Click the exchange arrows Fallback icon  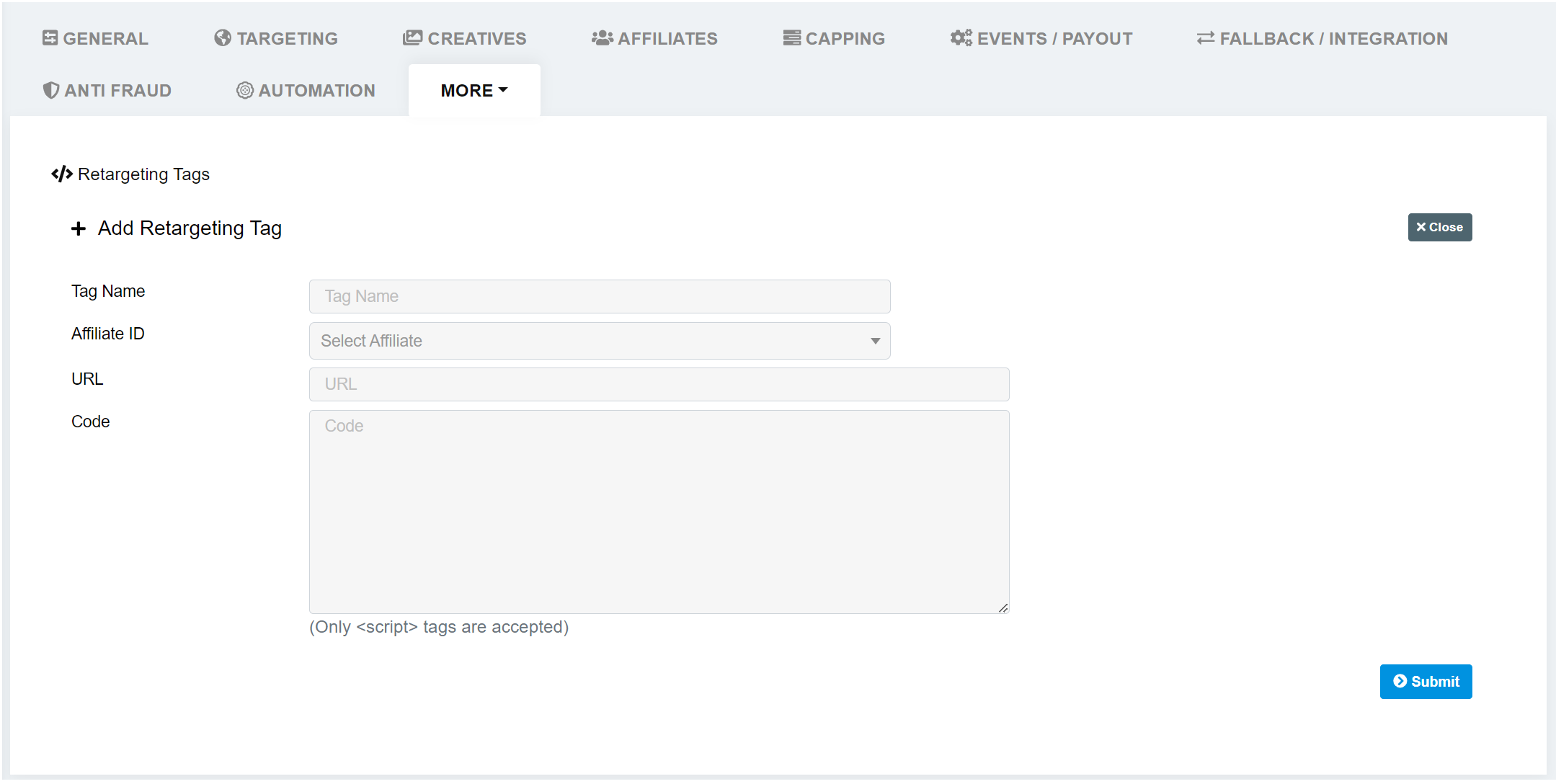click(x=1206, y=38)
